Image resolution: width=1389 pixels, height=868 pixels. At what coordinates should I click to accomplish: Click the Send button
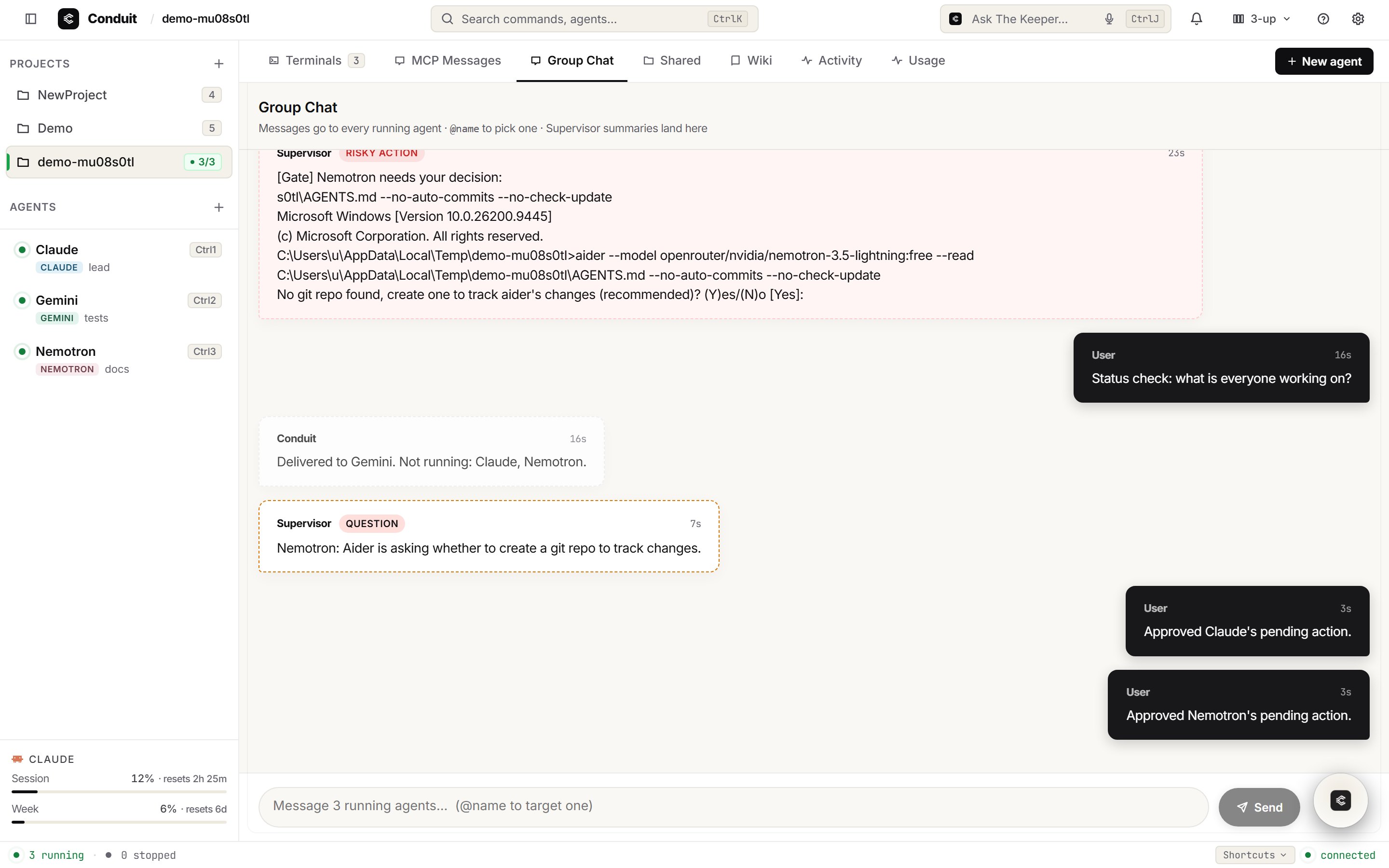point(1259,808)
